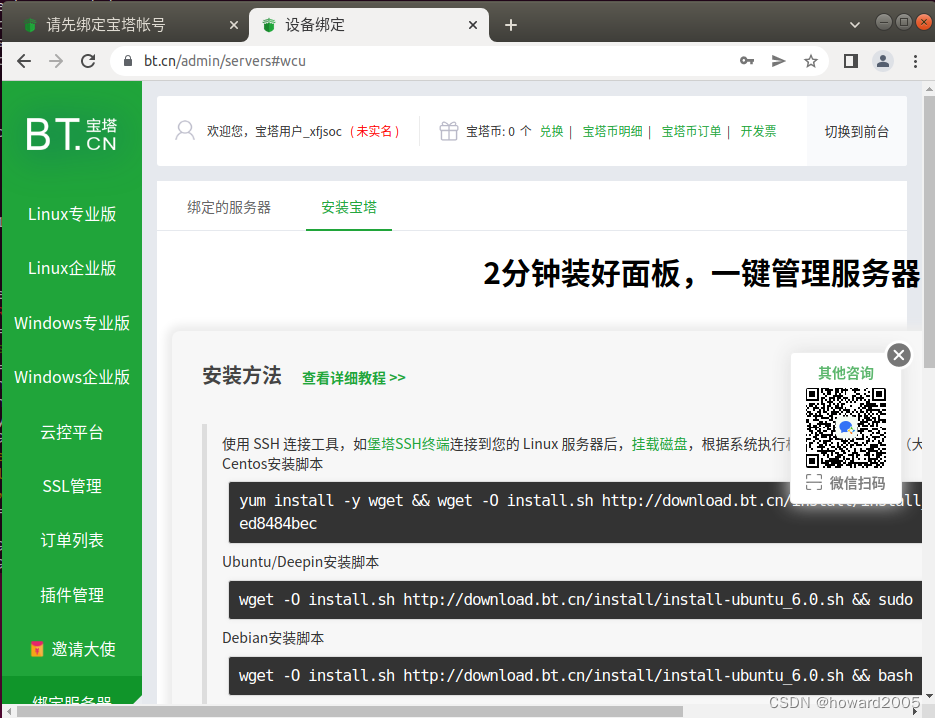935x718 pixels.
Task: Open the Chrome profile avatar
Action: tap(883, 61)
